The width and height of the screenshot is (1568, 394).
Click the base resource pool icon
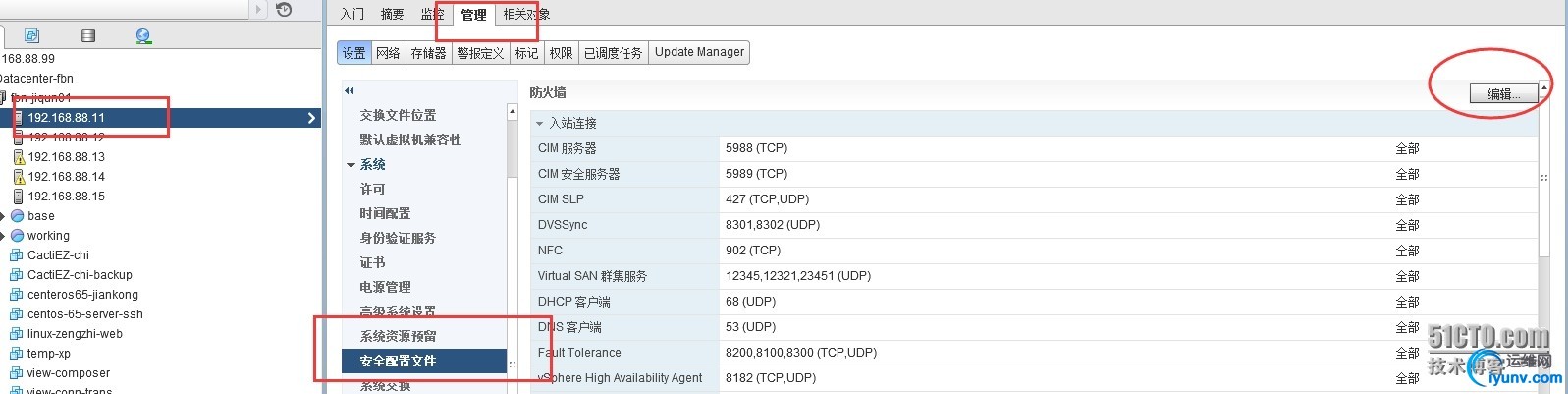[17, 216]
